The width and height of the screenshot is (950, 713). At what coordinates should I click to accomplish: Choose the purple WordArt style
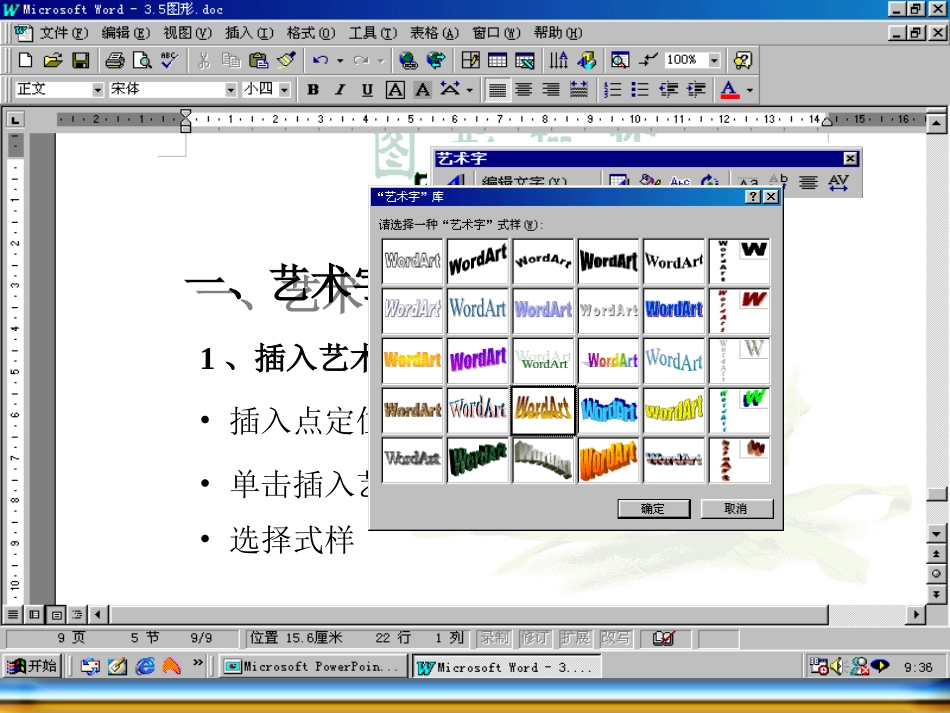click(477, 360)
